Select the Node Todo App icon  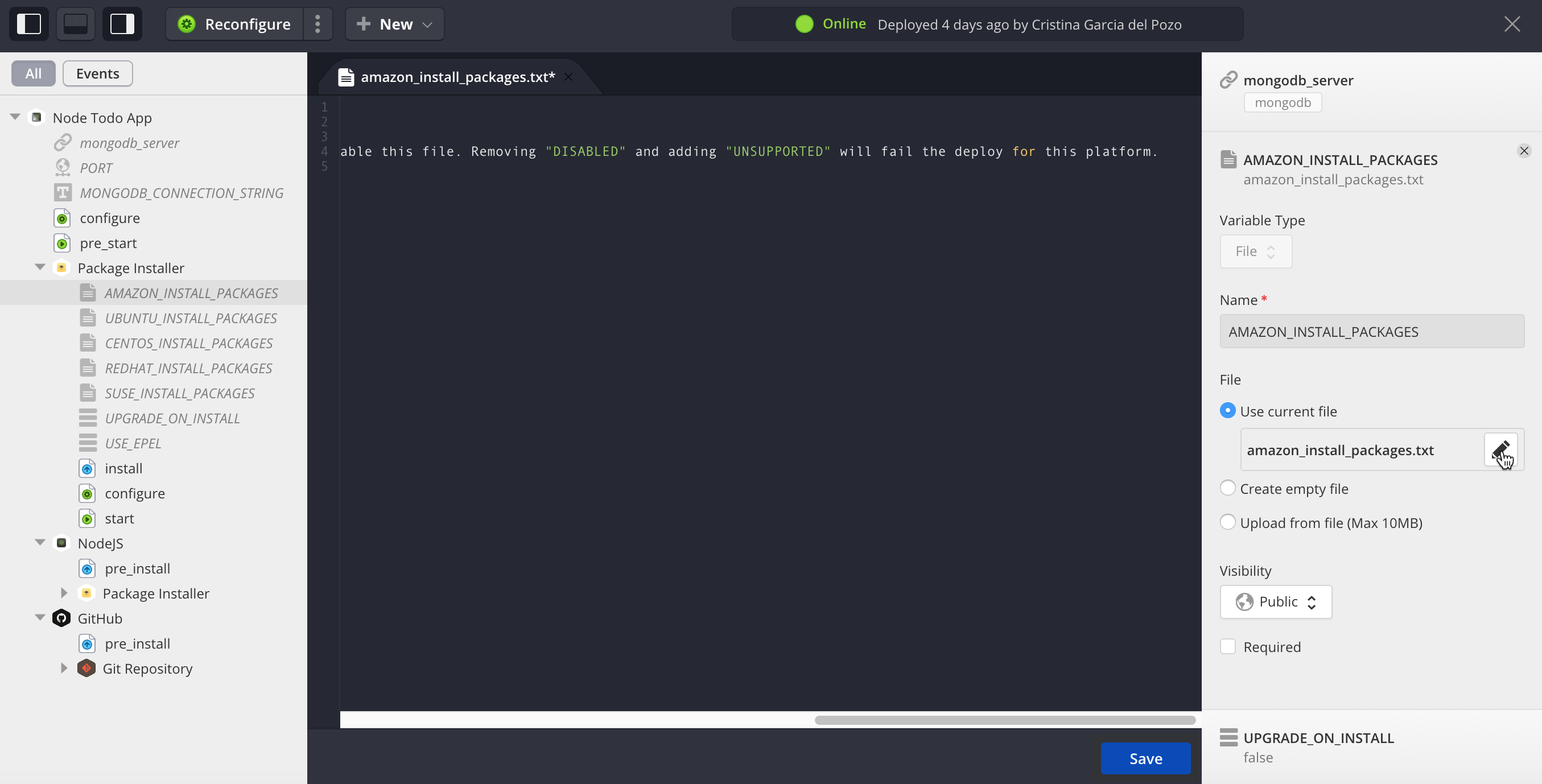[x=36, y=117]
